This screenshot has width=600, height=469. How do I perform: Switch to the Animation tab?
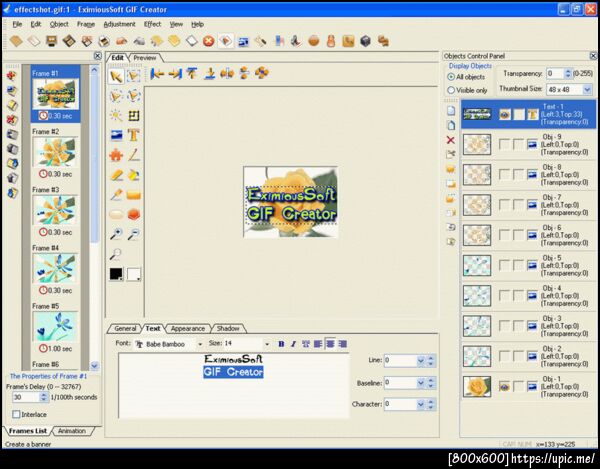pos(72,431)
